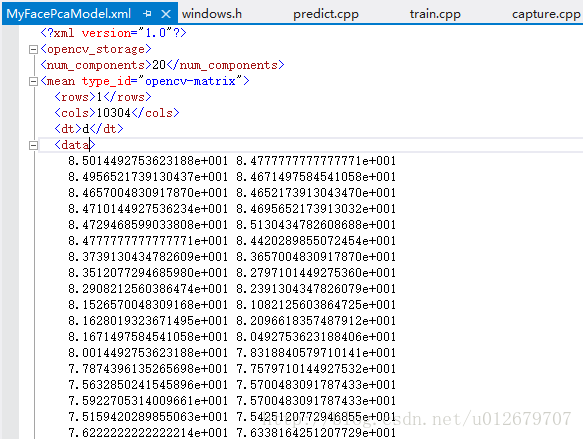Switch to the MyFacePcaModel.xml tab
Screen dimensions: 583x439
coord(69,14)
